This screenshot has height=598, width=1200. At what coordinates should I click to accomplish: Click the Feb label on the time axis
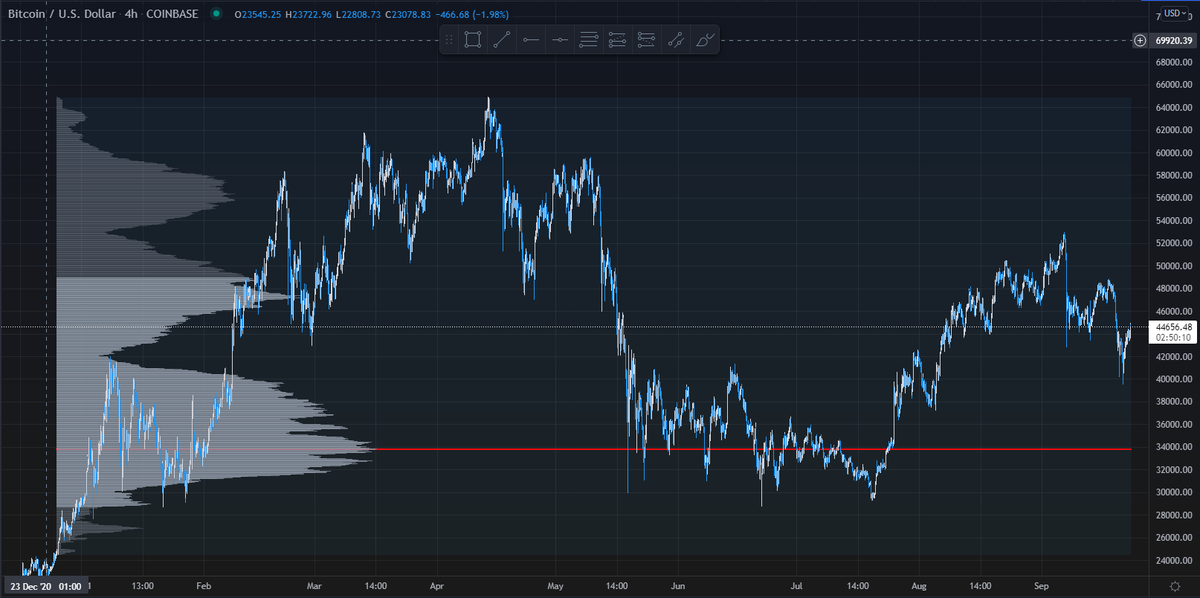point(204,586)
